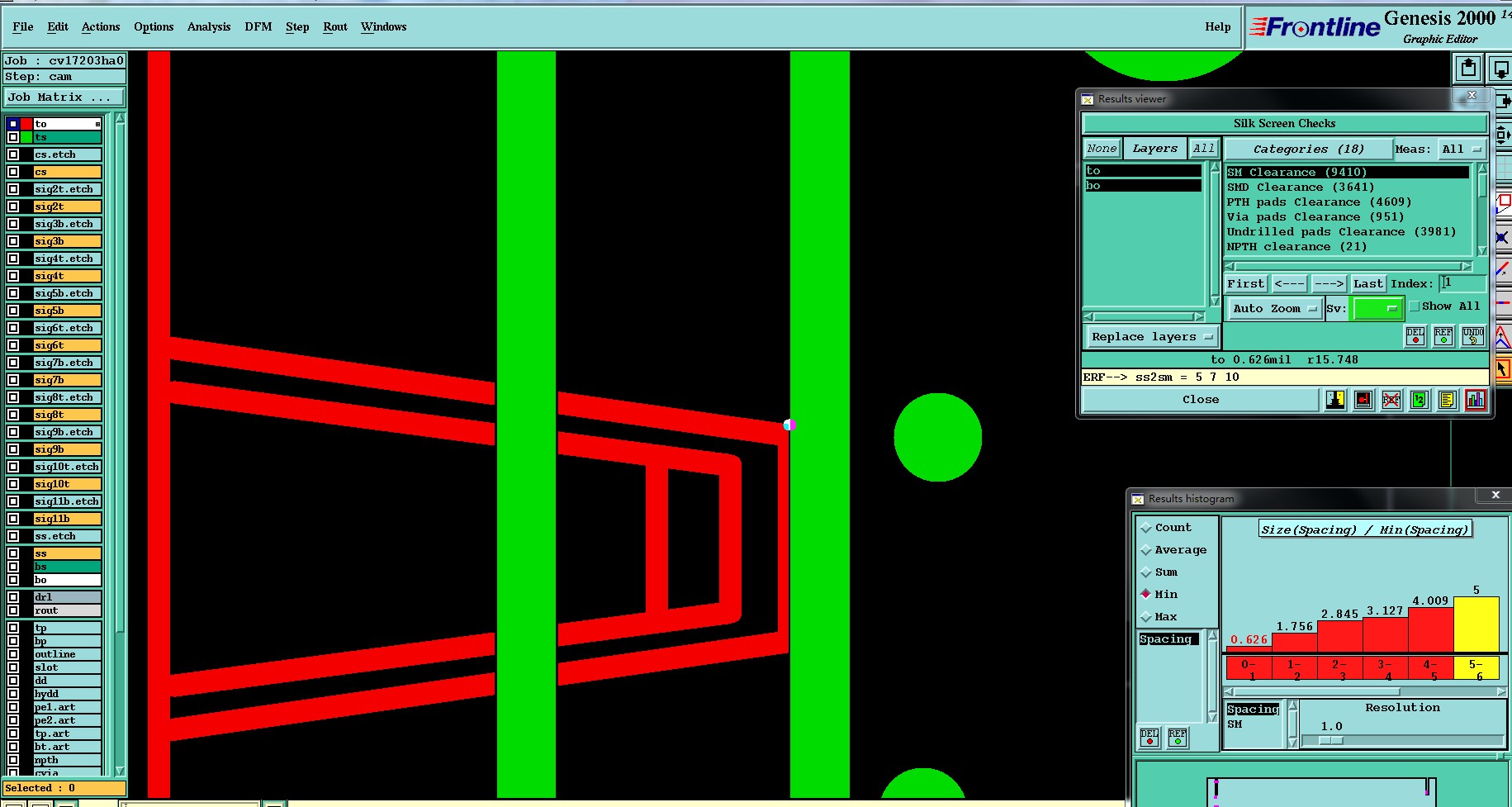
Task: Click the green 12 numbered page icon
Action: 1420,400
